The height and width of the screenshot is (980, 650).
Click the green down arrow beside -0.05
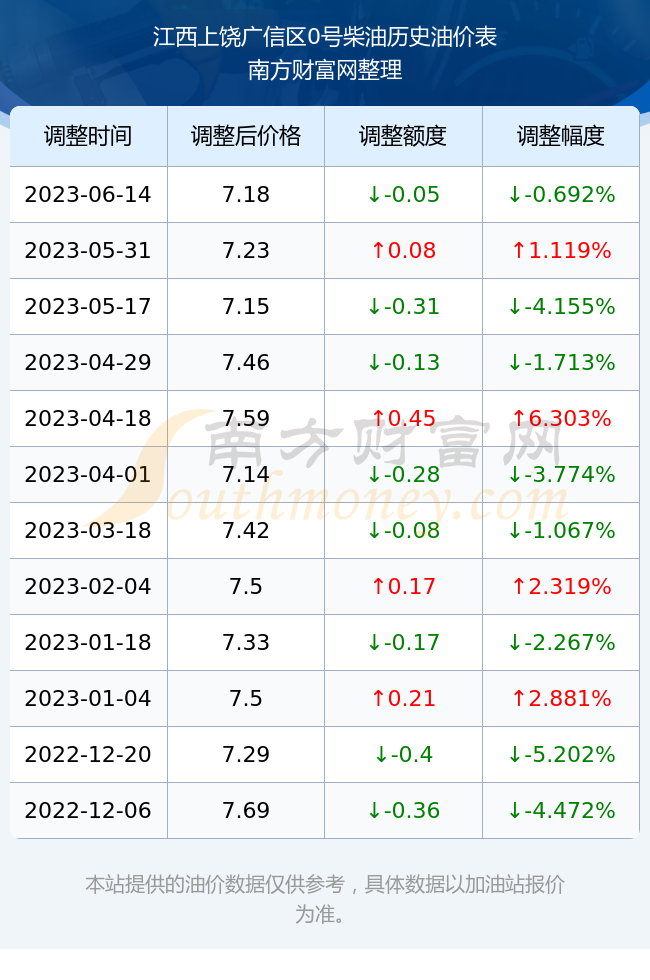(x=374, y=195)
